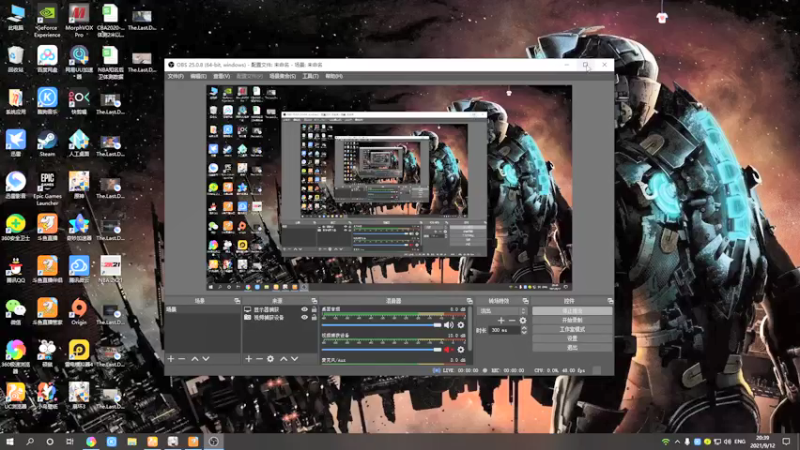Image resolution: width=800 pixels, height=450 pixels.
Task: Open source properties gear in Sources panel
Action: point(270,359)
